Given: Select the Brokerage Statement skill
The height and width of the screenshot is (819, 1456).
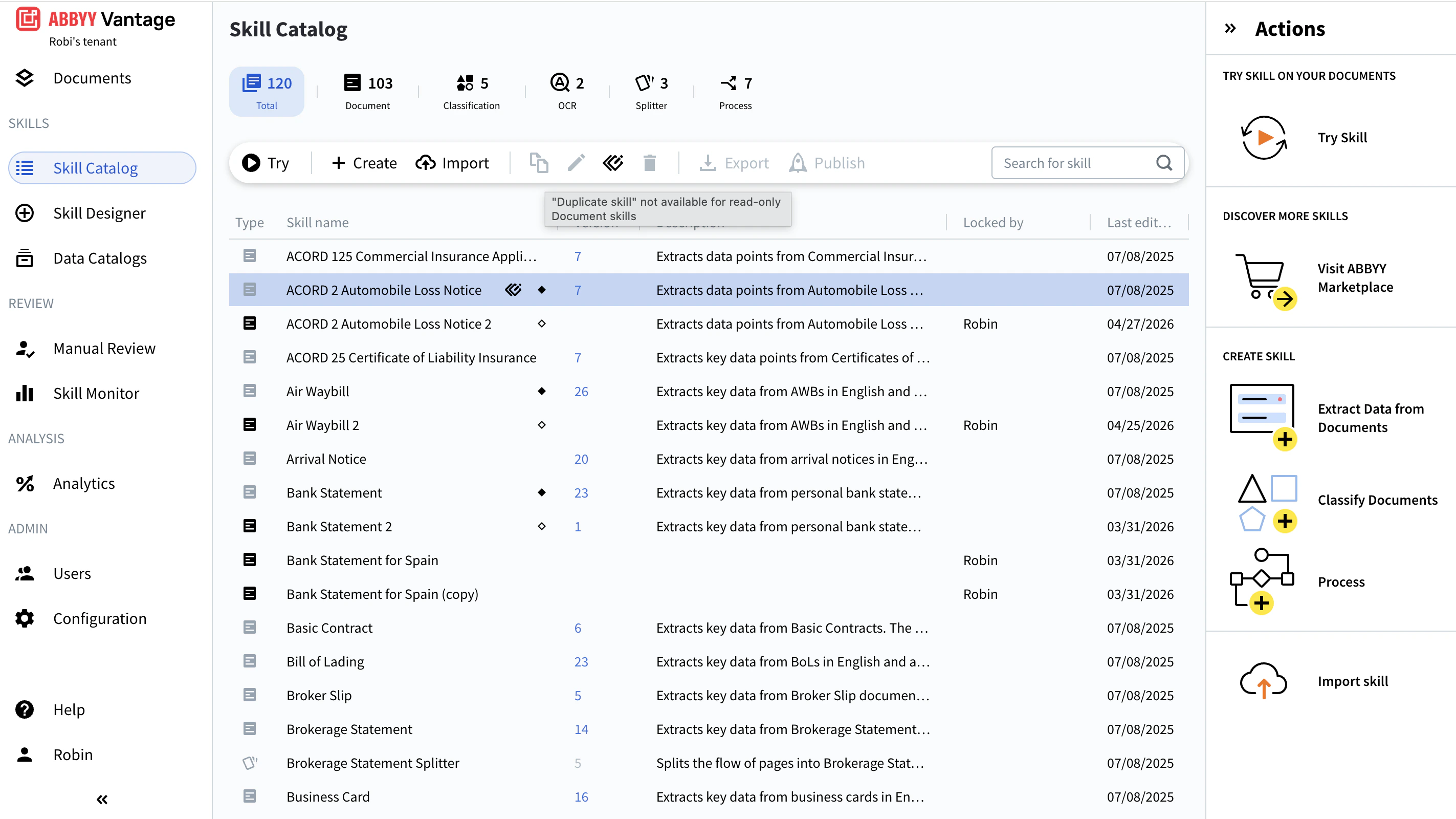Looking at the screenshot, I should (709, 729).
